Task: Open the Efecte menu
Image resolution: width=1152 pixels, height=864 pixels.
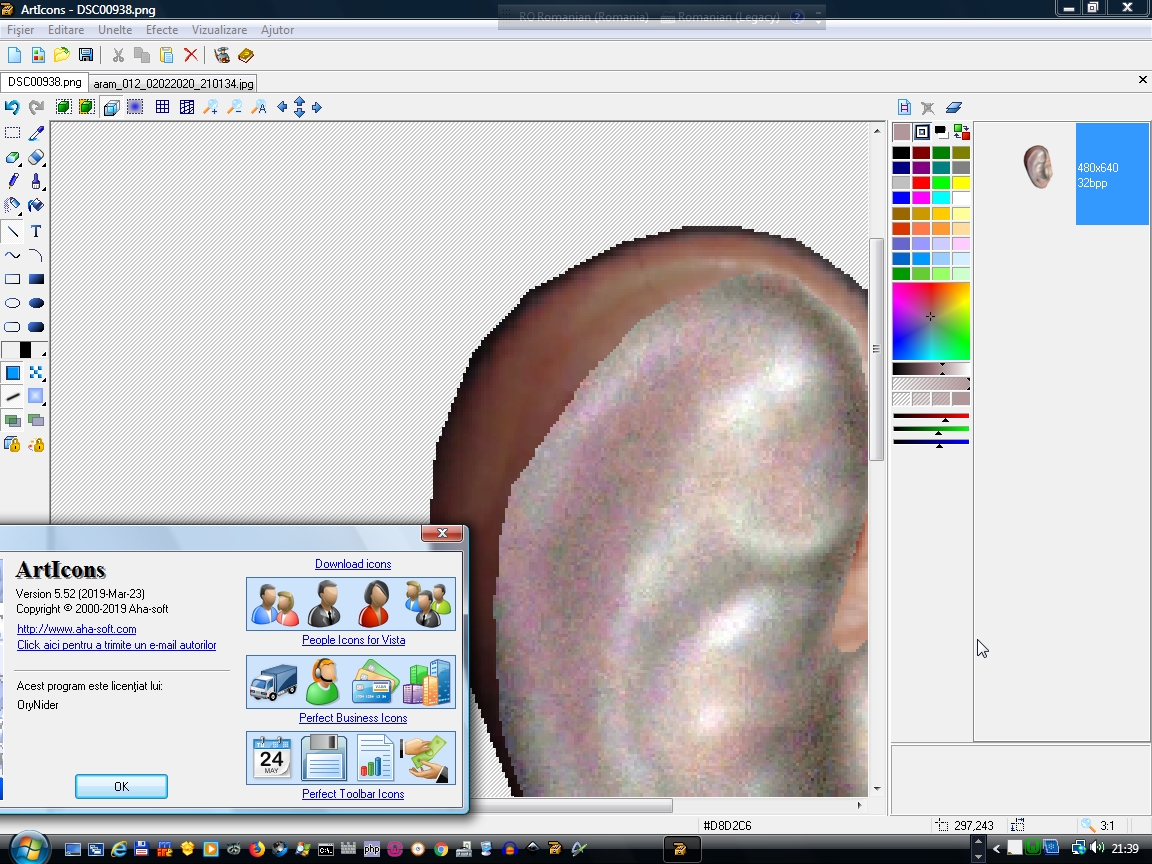Action: (x=161, y=30)
